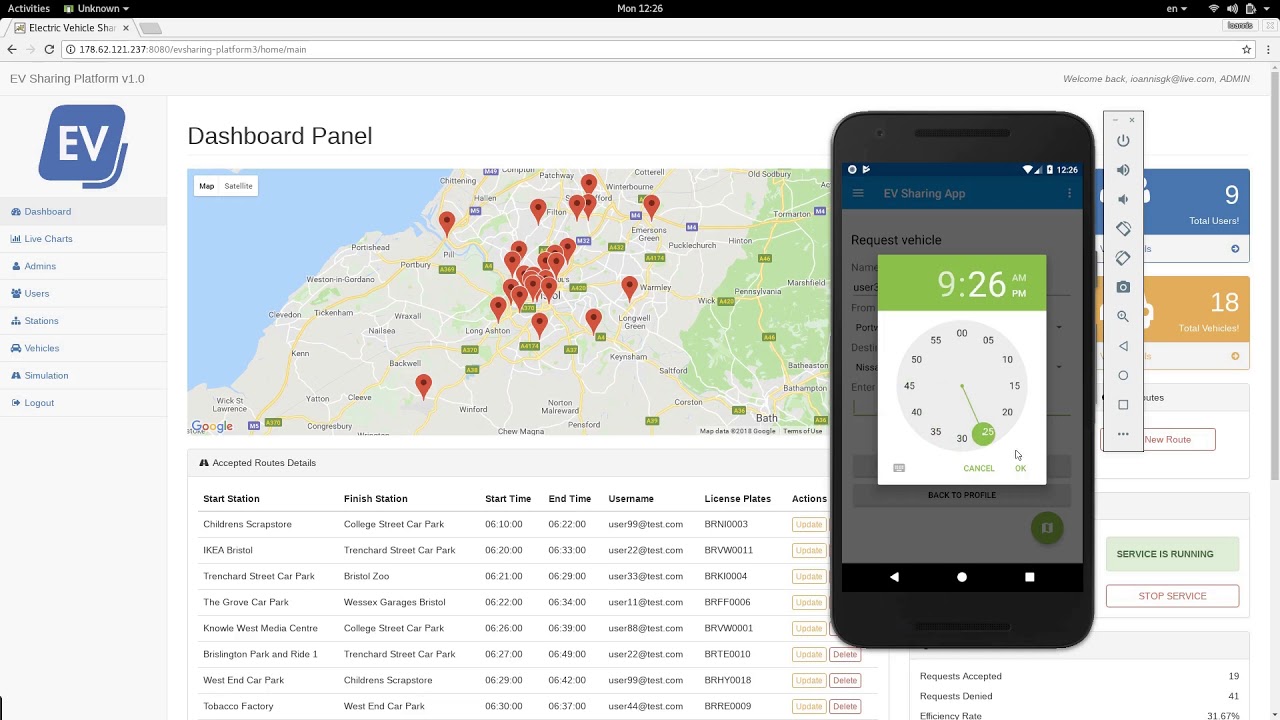
Task: Take emulator screenshot with camera icon
Action: pyautogui.click(x=1123, y=287)
